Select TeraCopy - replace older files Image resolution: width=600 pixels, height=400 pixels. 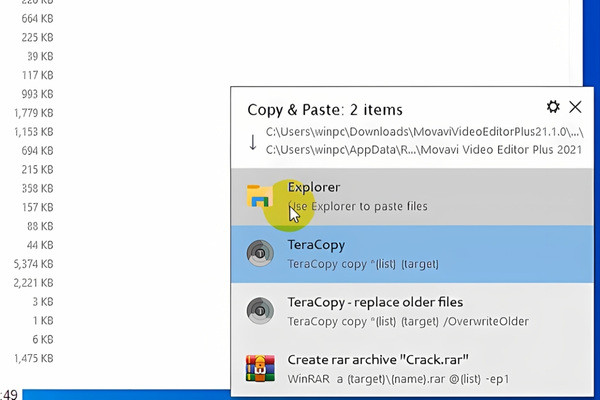(412, 312)
